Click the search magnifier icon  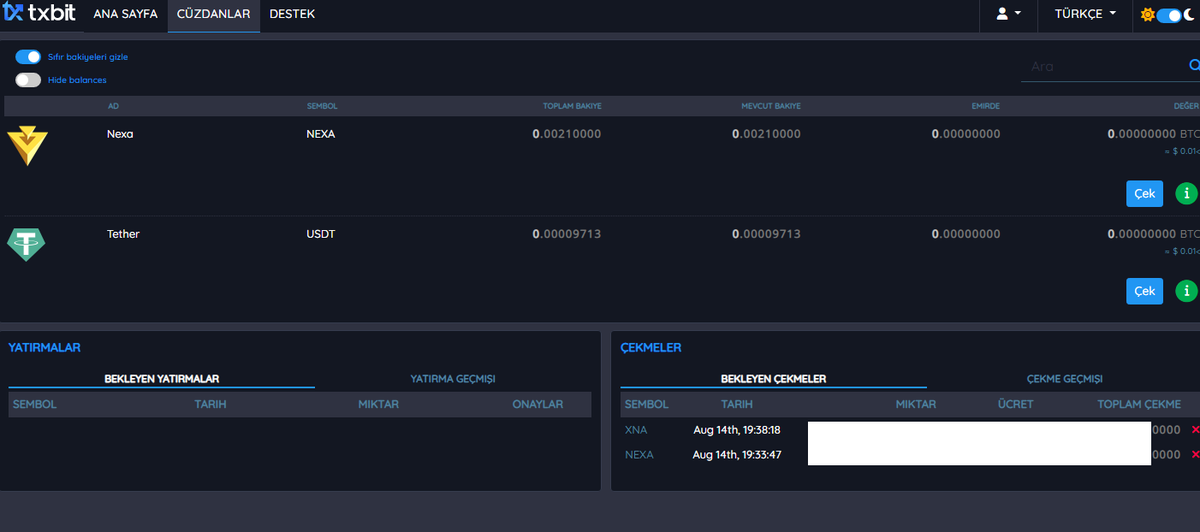pyautogui.click(x=1194, y=66)
